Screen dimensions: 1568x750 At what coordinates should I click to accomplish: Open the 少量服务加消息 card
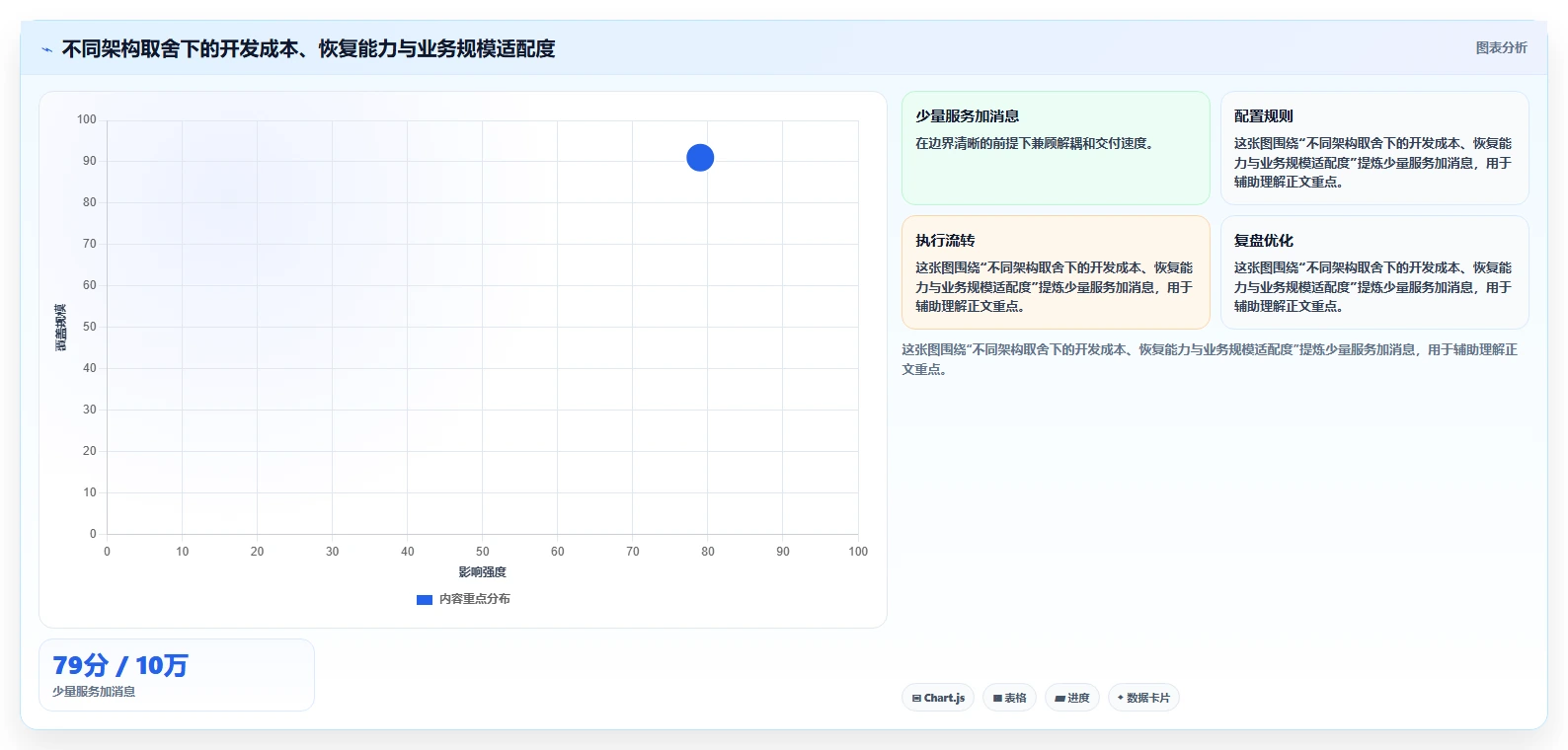coord(1056,148)
